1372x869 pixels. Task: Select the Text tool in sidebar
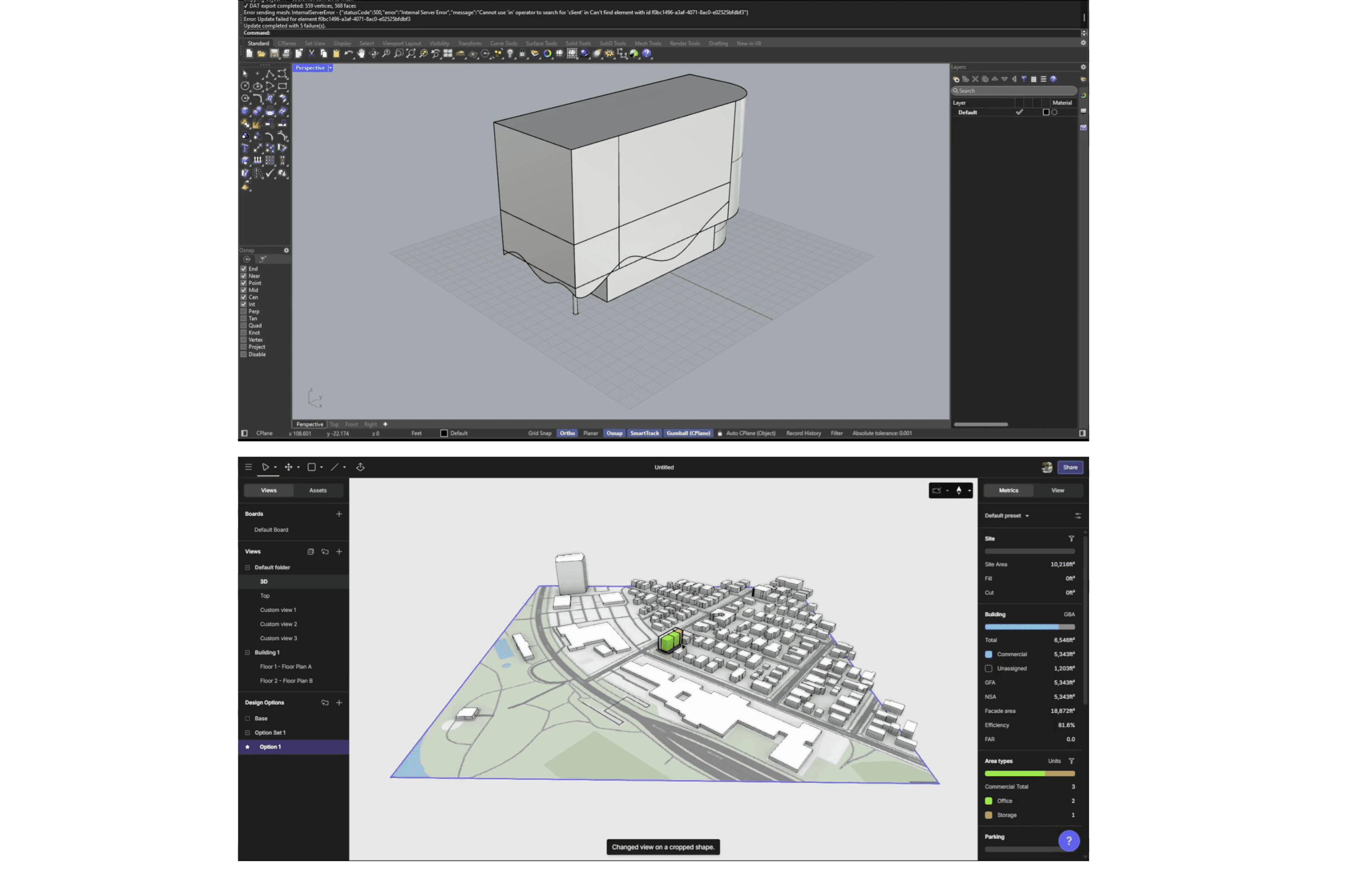coord(245,148)
